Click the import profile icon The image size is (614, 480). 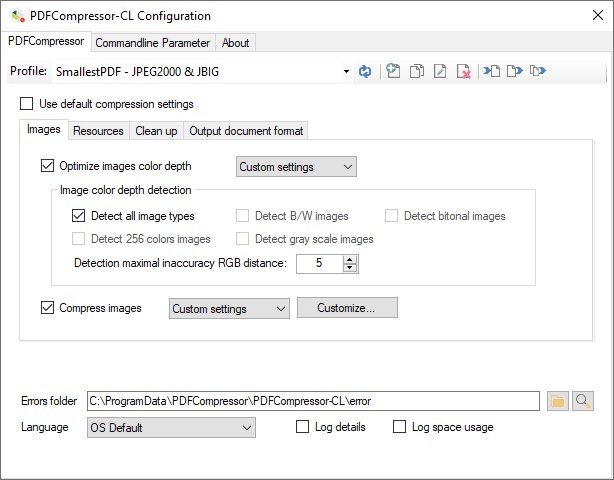(x=491, y=71)
